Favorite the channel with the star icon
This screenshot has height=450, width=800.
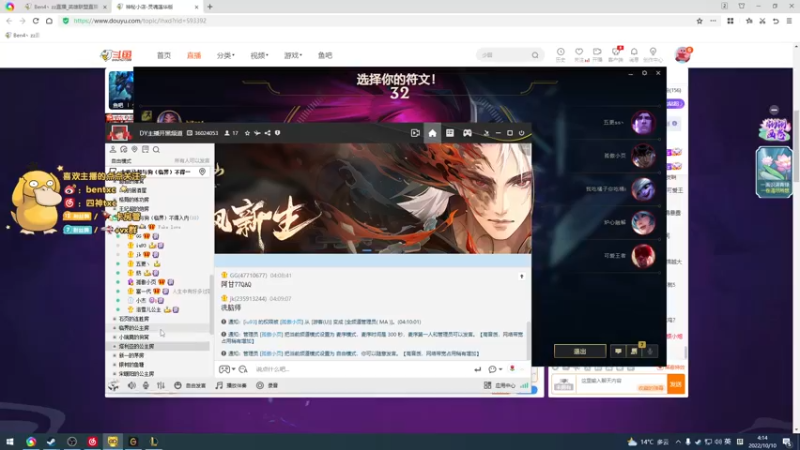pos(247,133)
